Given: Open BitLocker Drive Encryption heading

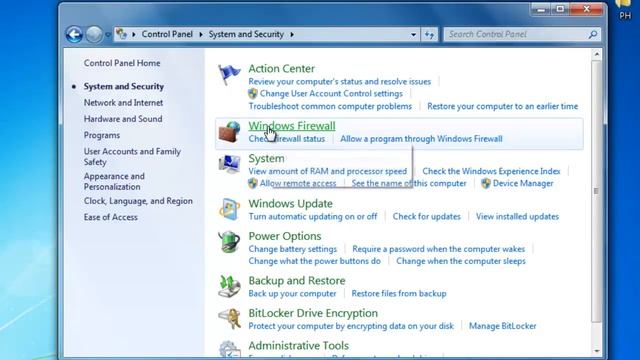Looking at the screenshot, I should click(x=313, y=313).
